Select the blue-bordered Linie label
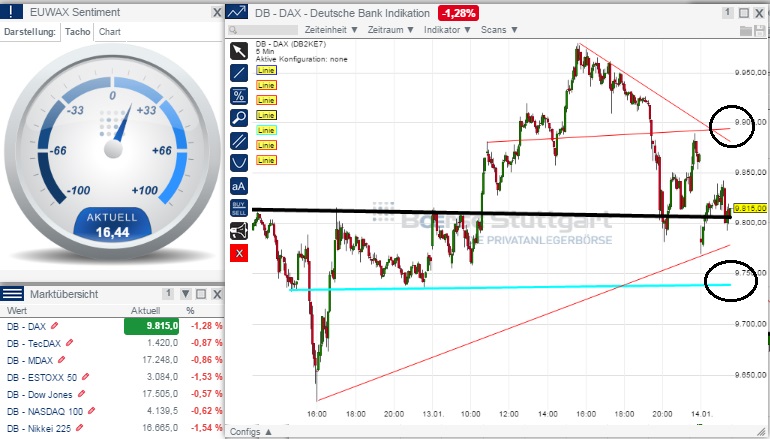 click(x=266, y=70)
